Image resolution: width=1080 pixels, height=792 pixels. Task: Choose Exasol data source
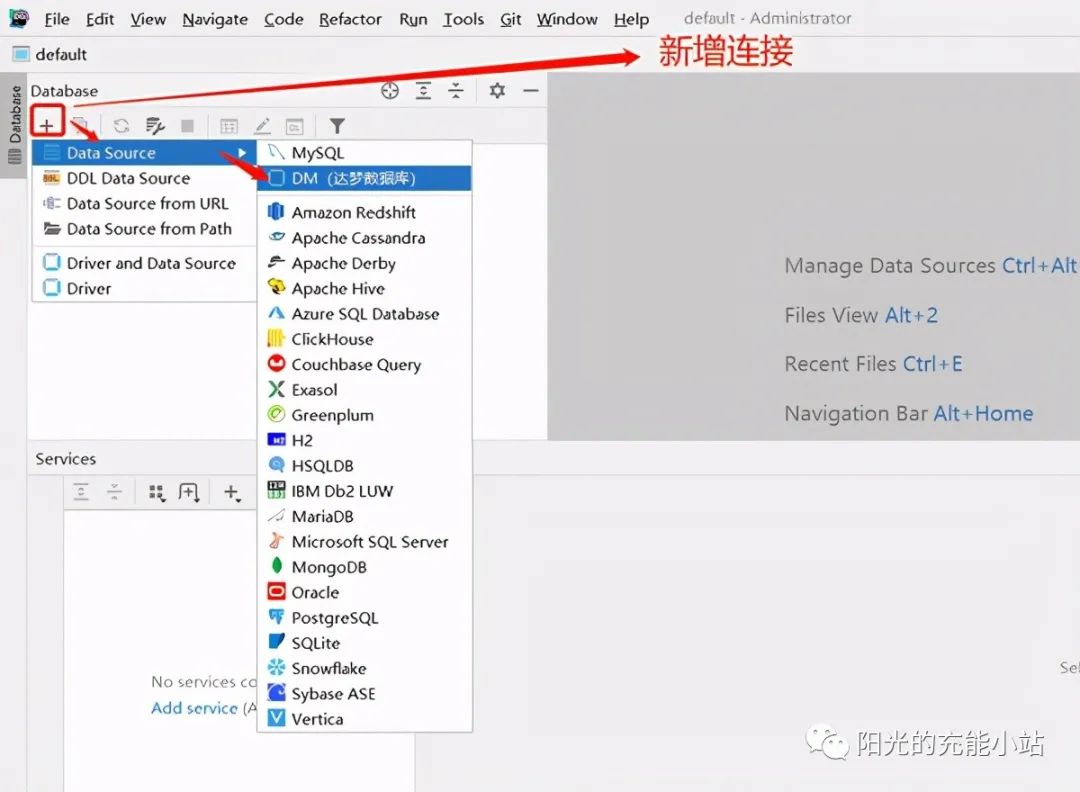click(364, 390)
